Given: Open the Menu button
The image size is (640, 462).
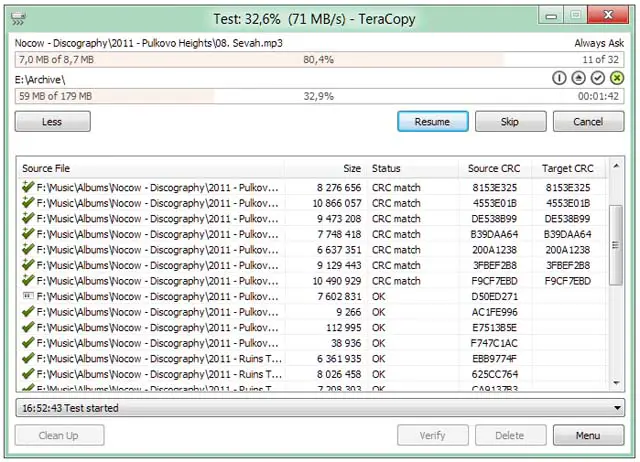Looking at the screenshot, I should point(588,435).
